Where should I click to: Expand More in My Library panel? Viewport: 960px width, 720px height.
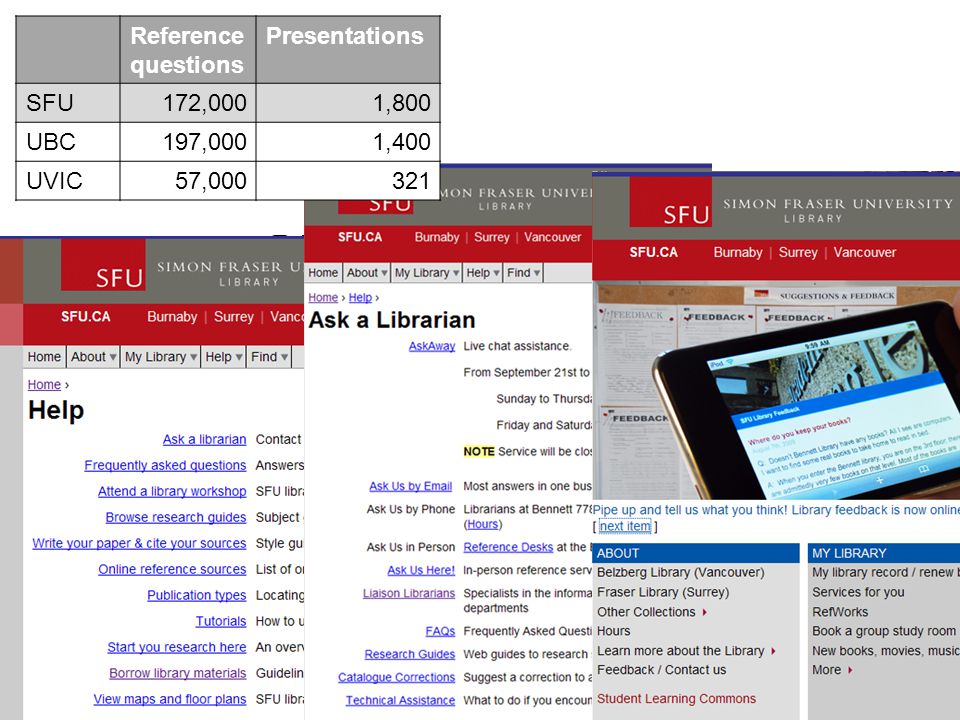tap(832, 670)
